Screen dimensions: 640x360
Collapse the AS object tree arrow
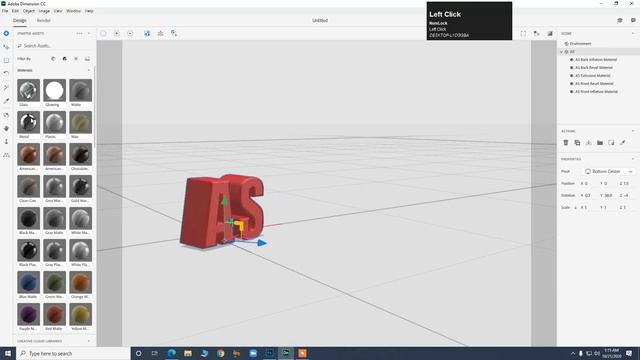click(561, 52)
